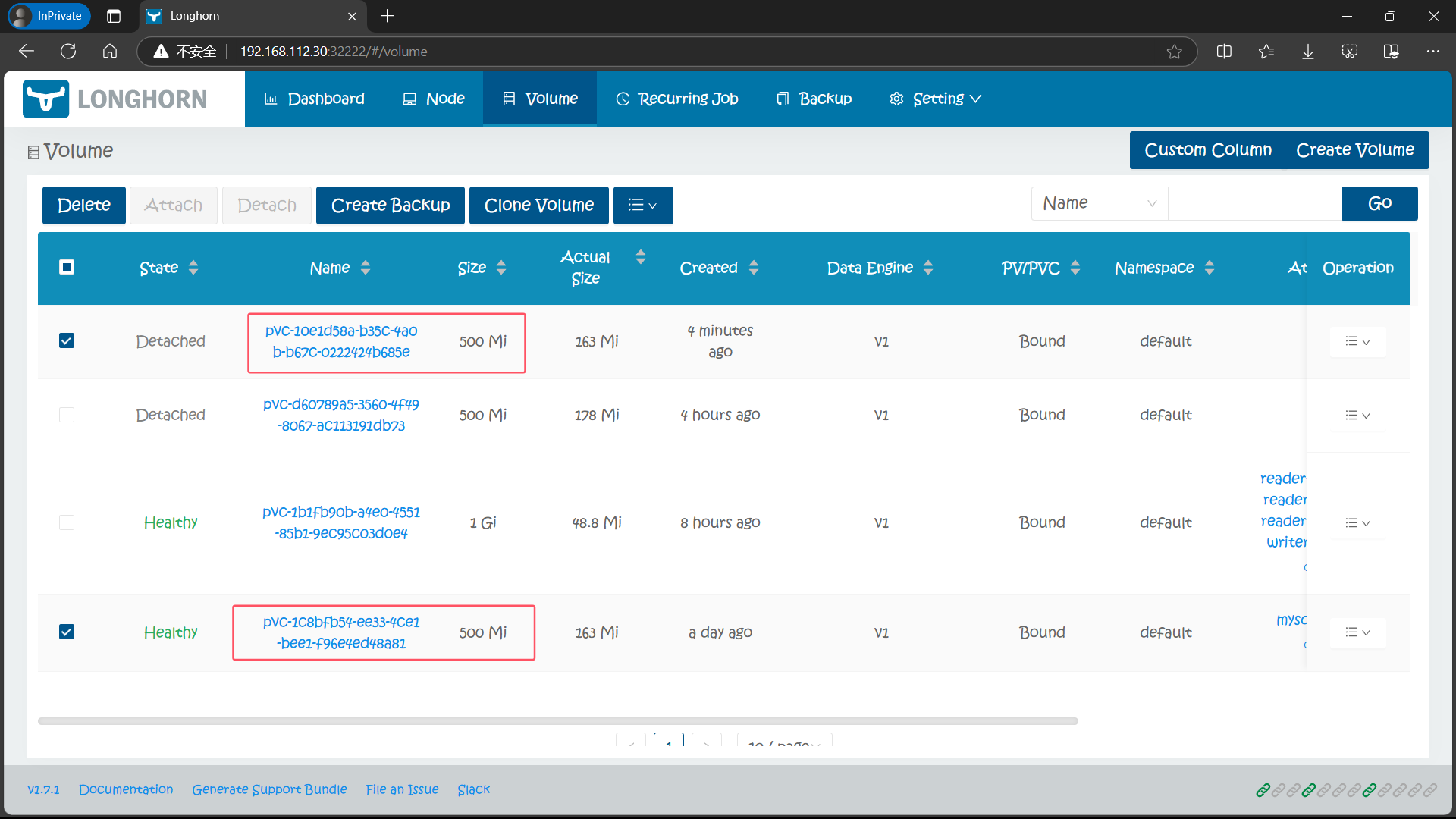Sort by Namespace column arrows
The width and height of the screenshot is (1456, 819).
1210,268
